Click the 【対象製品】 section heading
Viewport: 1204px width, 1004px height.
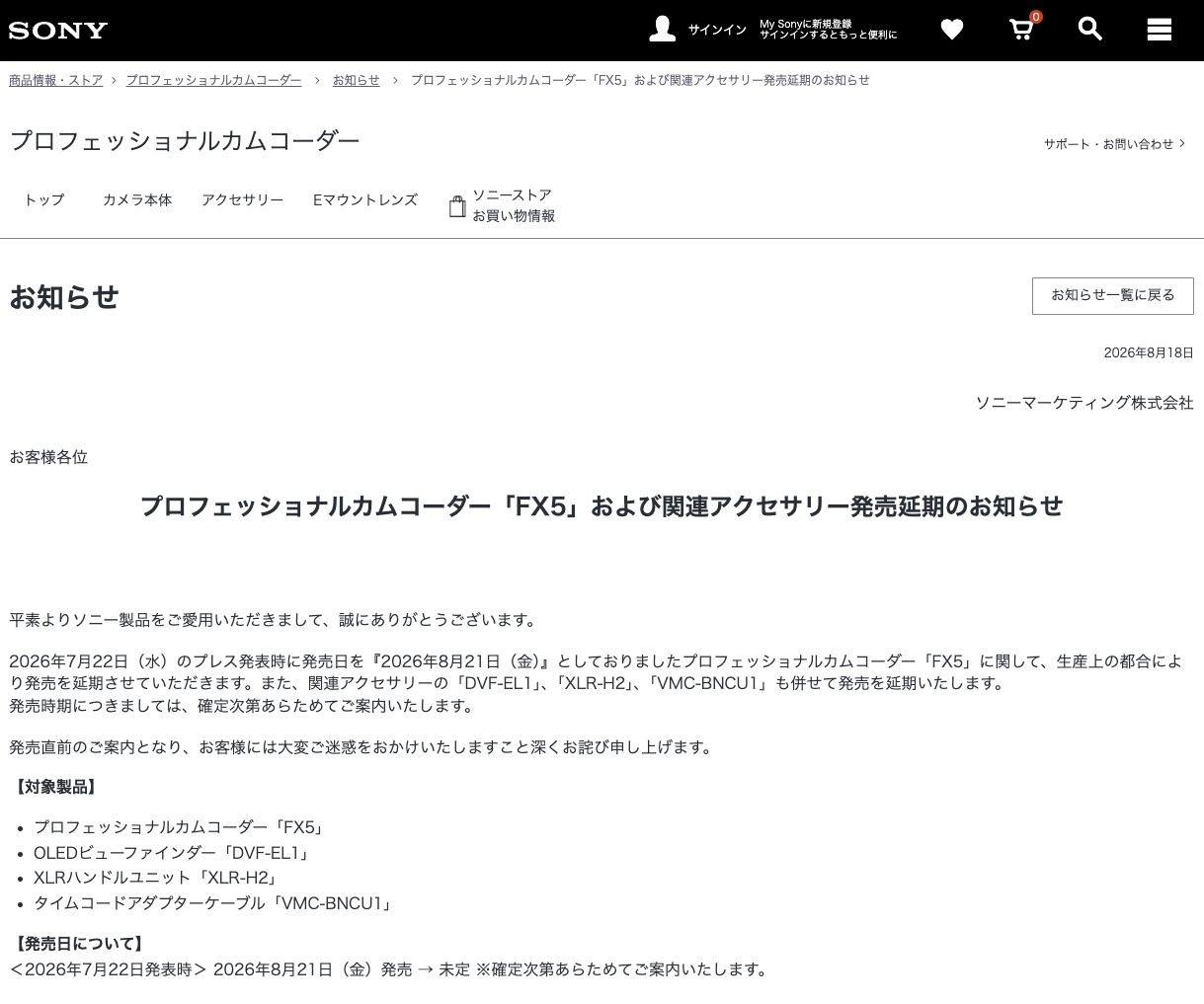(55, 787)
